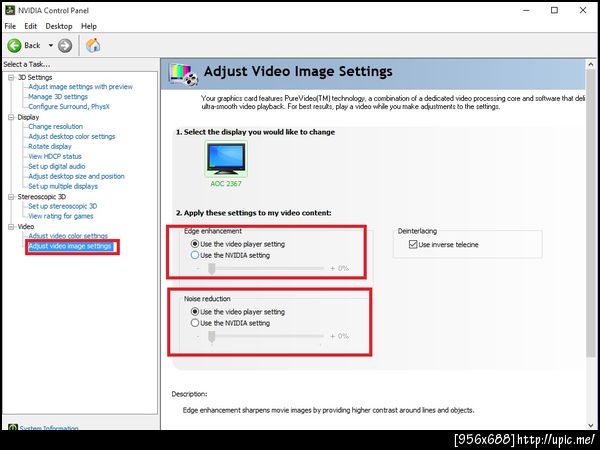The image size is (600, 450).
Task: Collapse the Stereoscopic 3D tree node
Action: pos(11,197)
